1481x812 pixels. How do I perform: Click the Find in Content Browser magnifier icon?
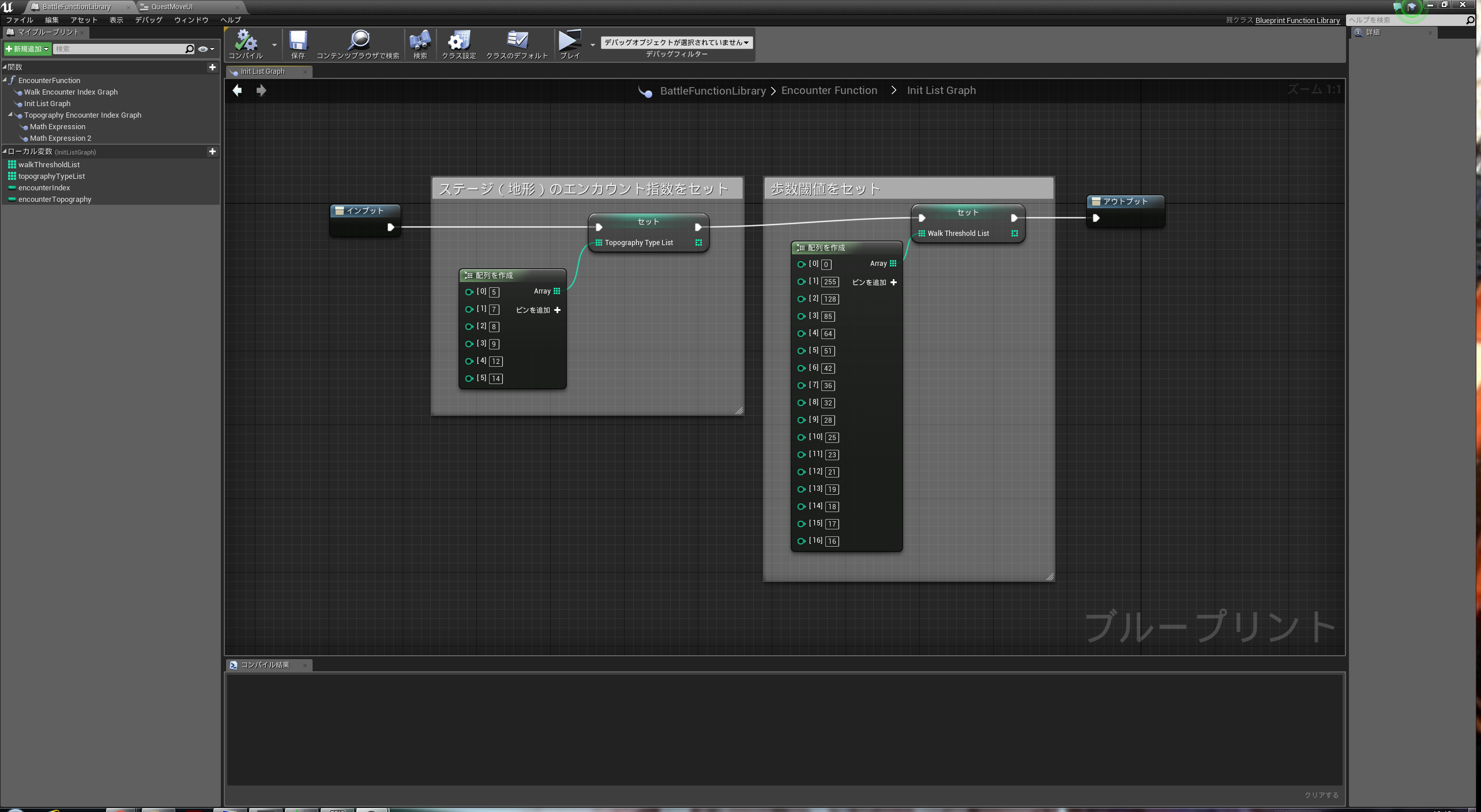[x=358, y=40]
